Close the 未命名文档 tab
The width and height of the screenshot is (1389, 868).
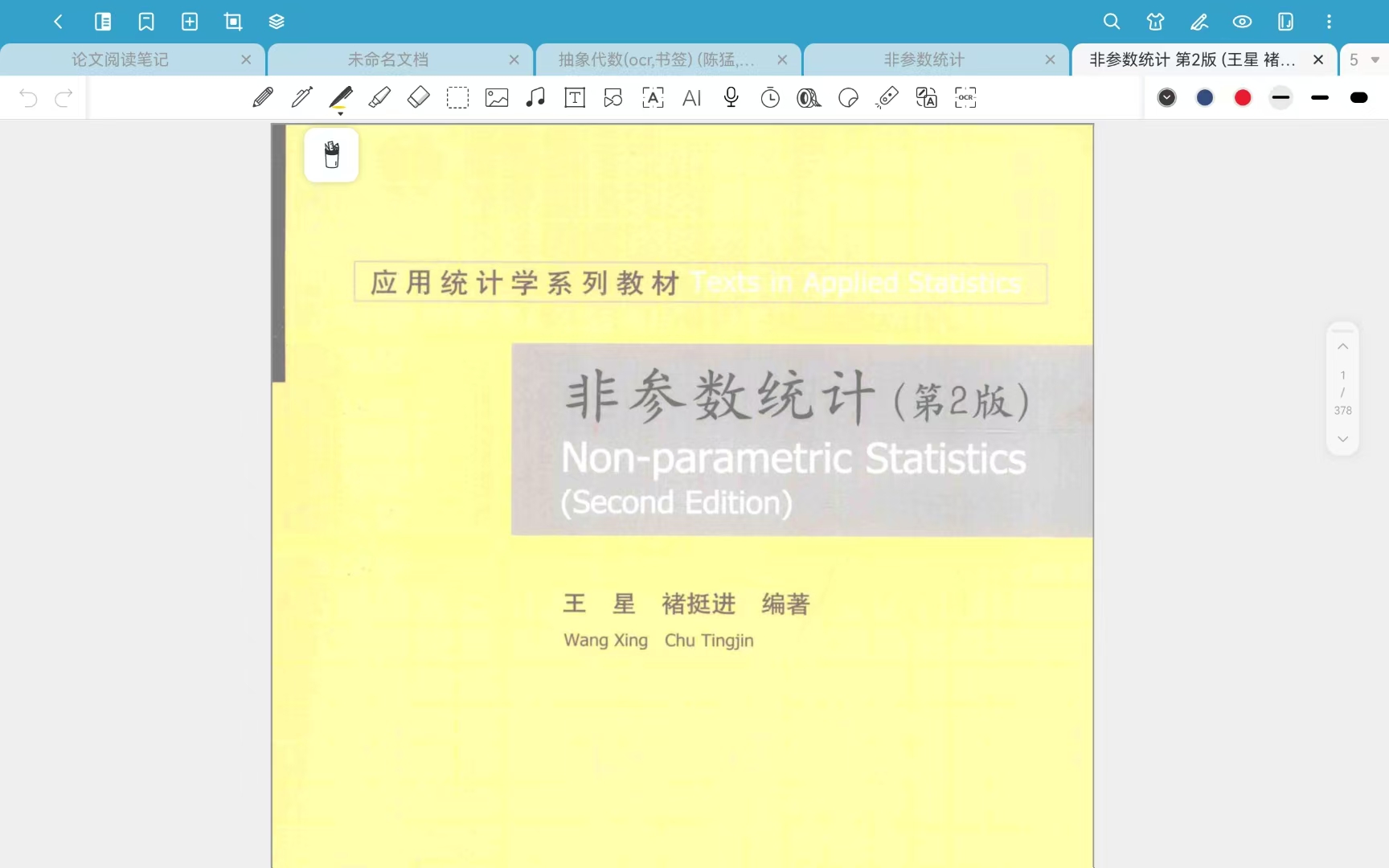514,59
